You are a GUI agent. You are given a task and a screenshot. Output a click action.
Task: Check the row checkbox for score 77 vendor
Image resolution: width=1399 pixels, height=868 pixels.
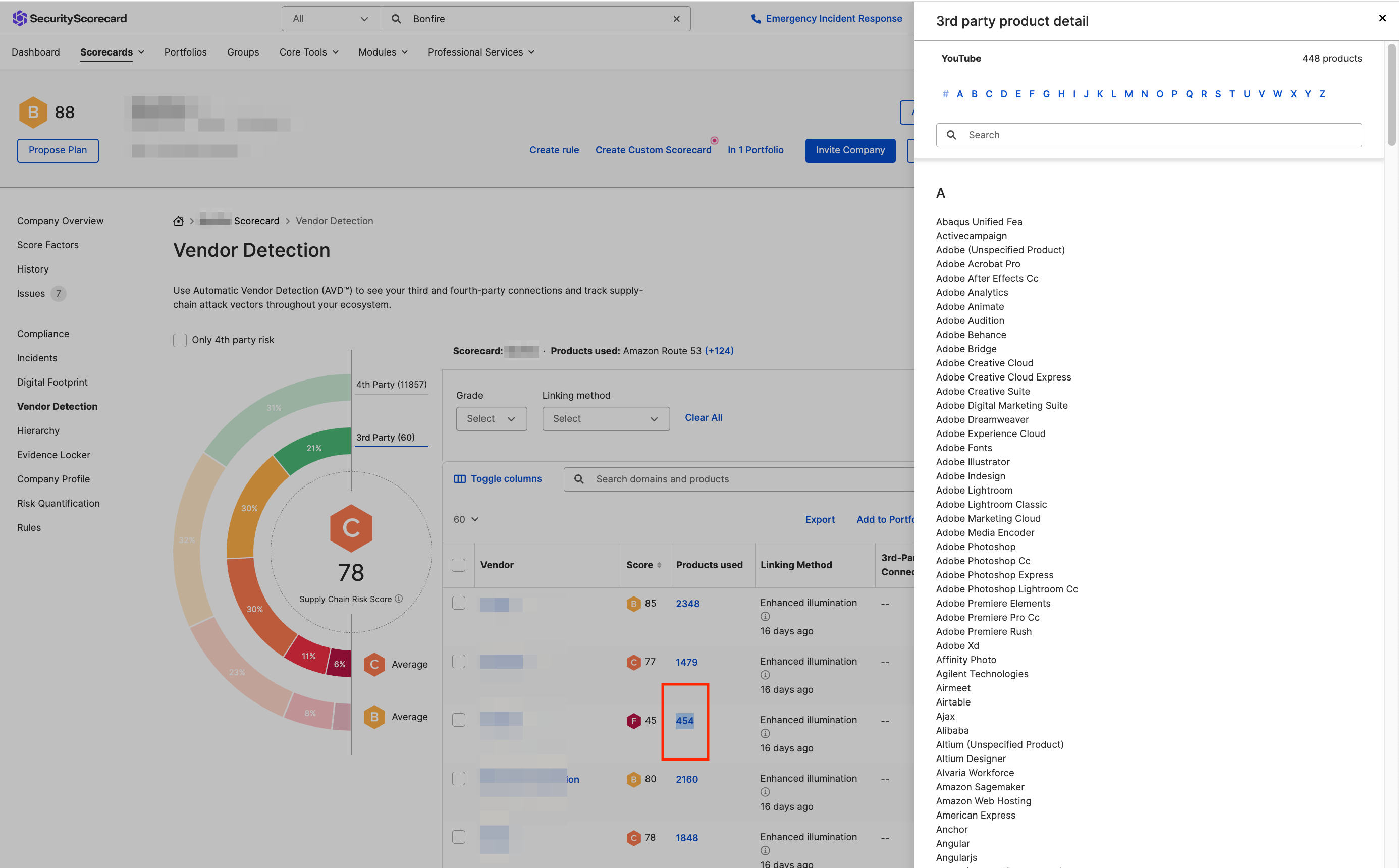click(x=459, y=661)
